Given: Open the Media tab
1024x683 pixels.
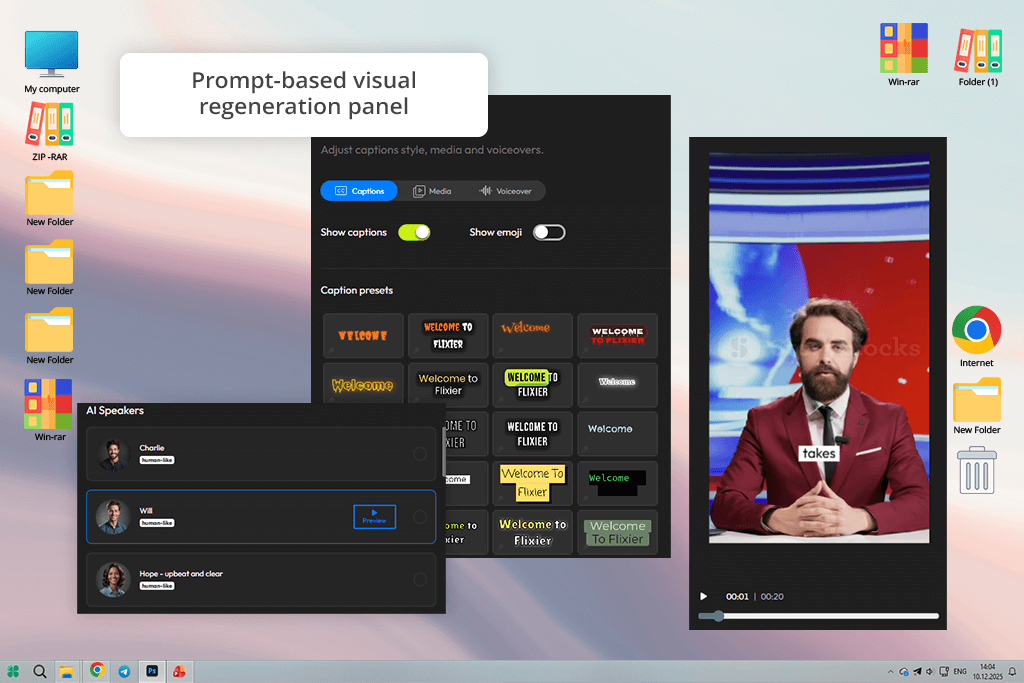Looking at the screenshot, I should coord(432,191).
